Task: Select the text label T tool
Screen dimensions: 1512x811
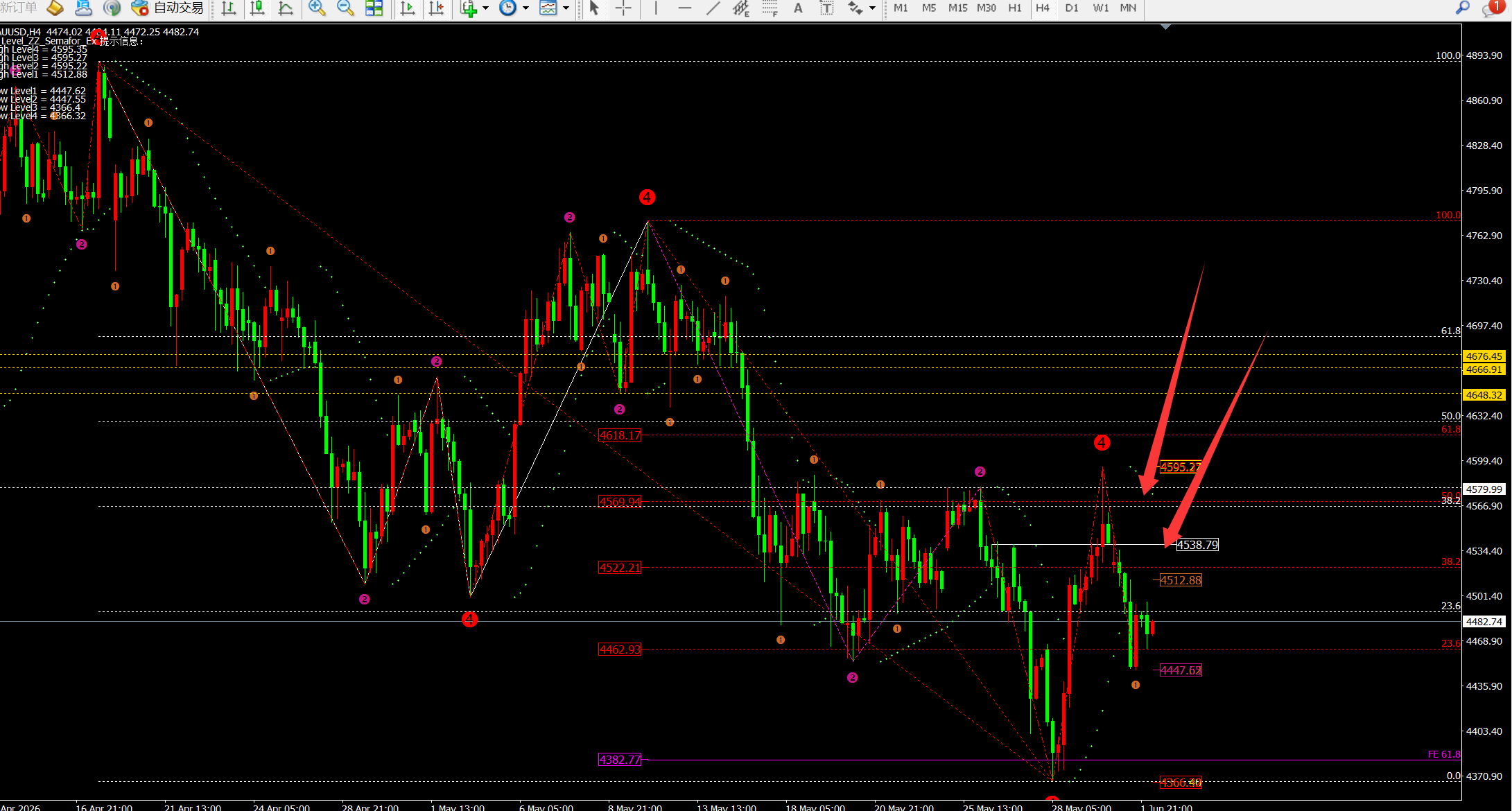Action: pos(826,8)
